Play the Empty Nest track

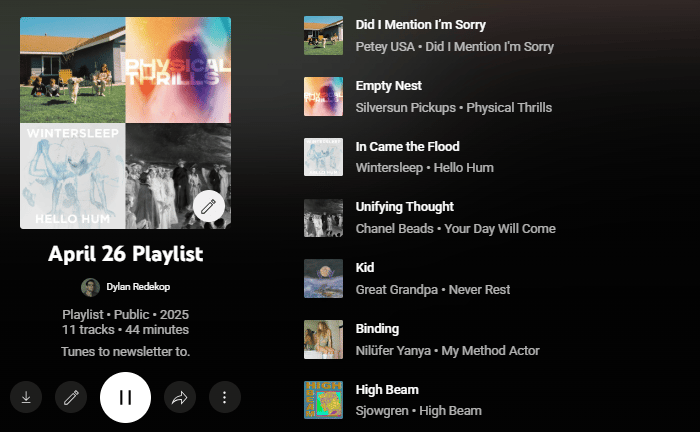point(388,86)
